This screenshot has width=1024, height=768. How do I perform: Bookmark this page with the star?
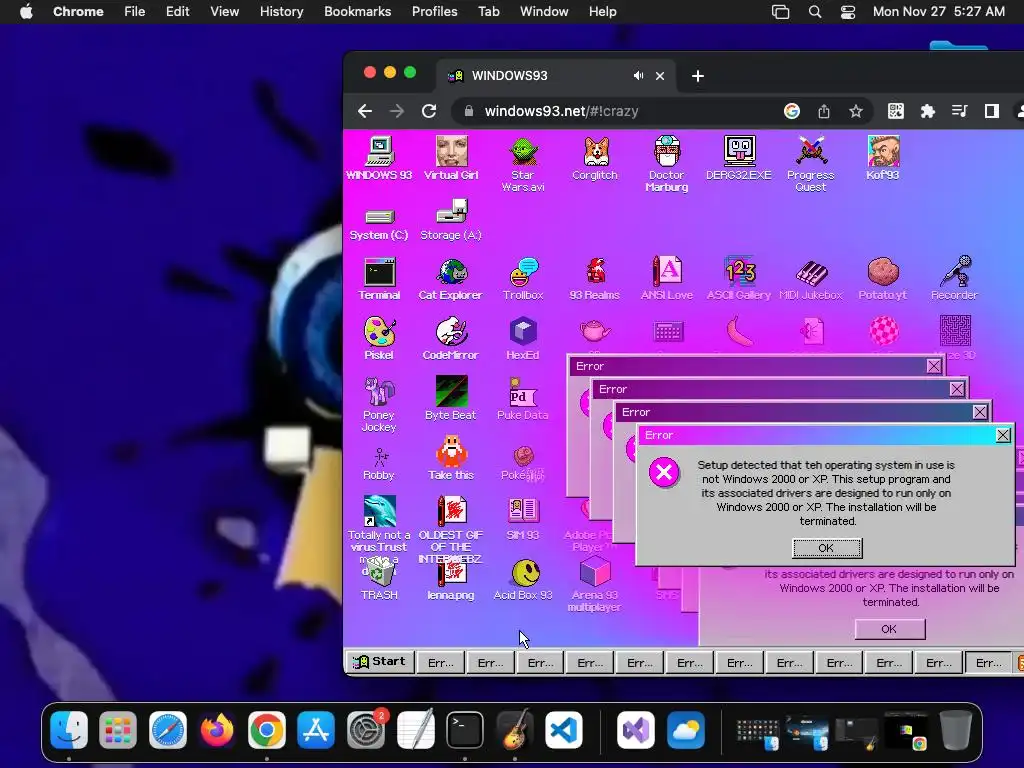[x=856, y=112]
